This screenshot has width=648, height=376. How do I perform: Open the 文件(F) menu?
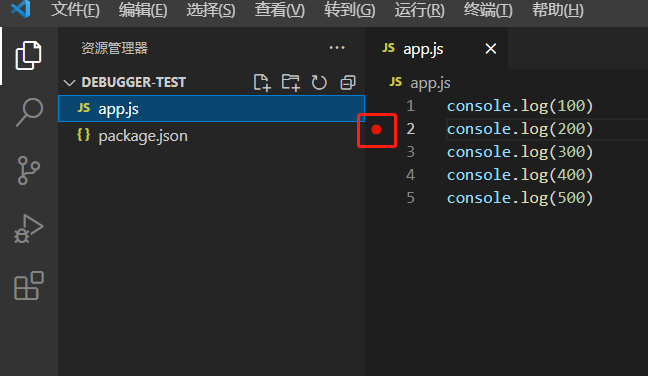point(75,10)
